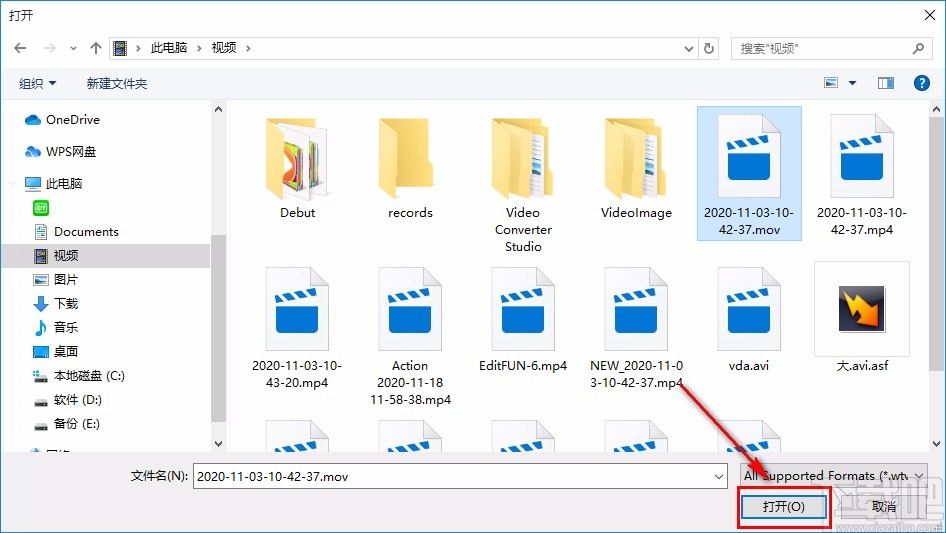
Task: Select 软件 (D:) drive
Action: (67, 400)
